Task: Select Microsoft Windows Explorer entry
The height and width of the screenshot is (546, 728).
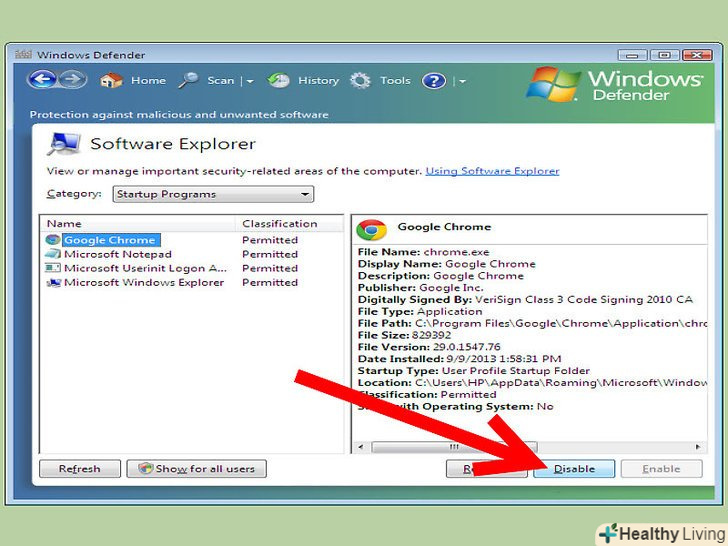Action: click(144, 282)
